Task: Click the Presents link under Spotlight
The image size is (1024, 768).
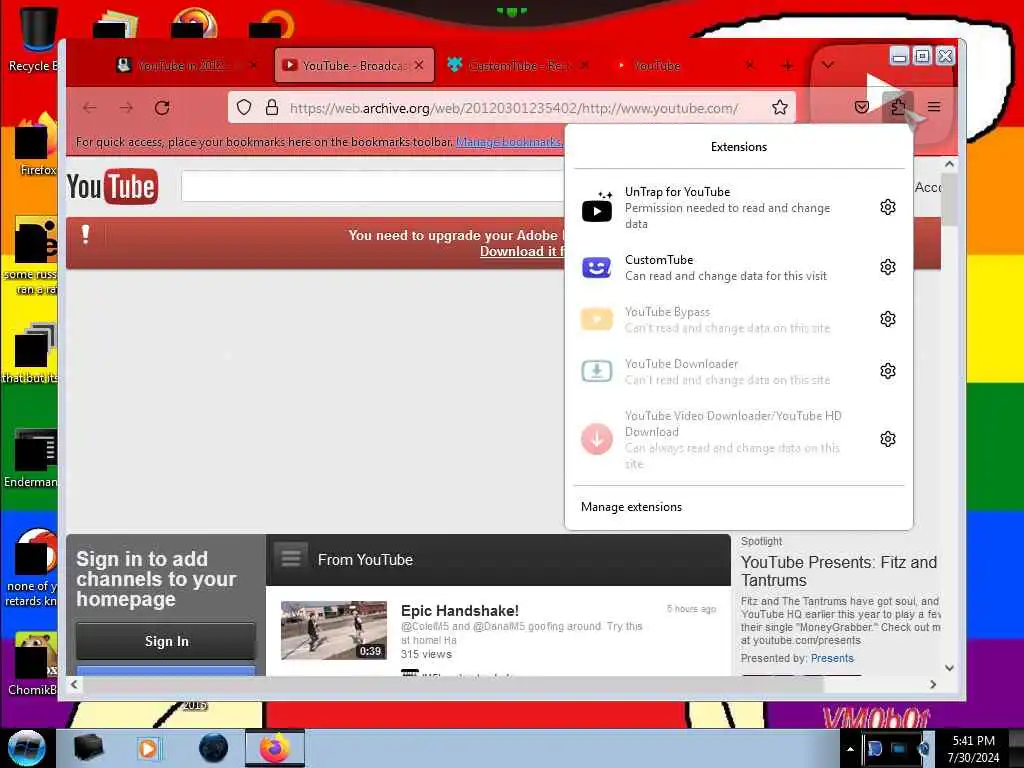Action: click(832, 658)
